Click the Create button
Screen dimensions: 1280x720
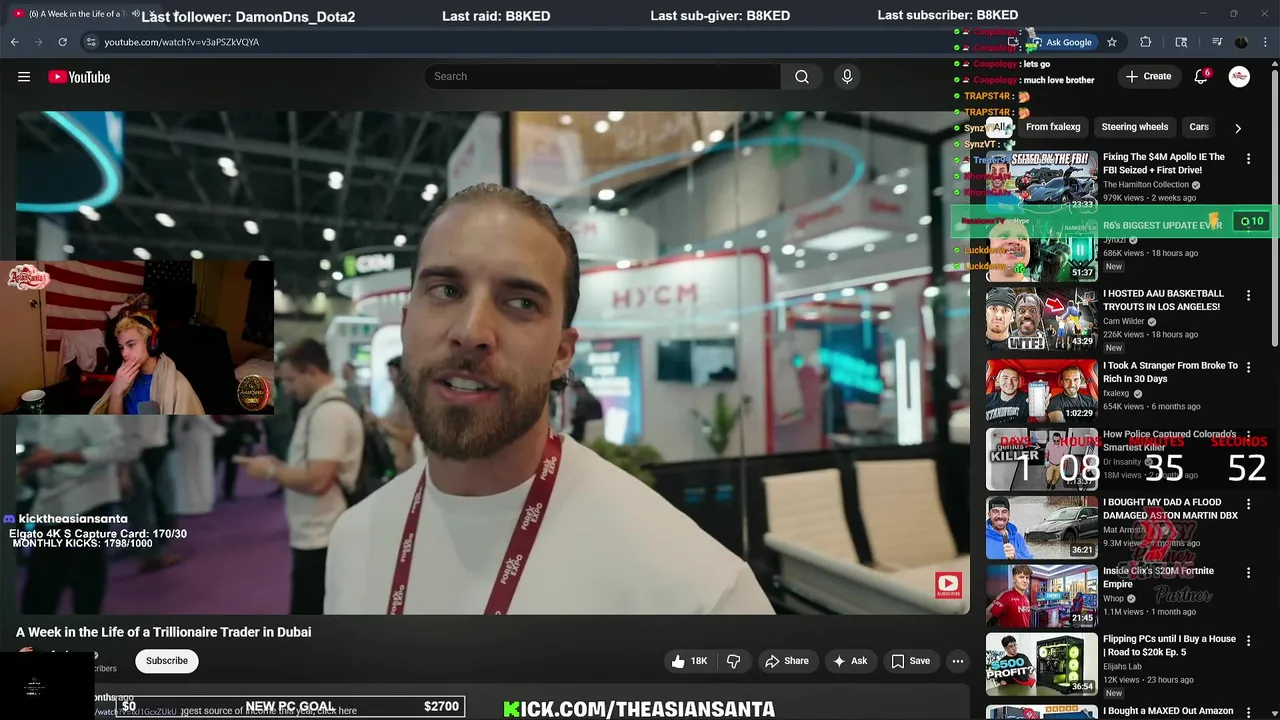coord(1148,77)
